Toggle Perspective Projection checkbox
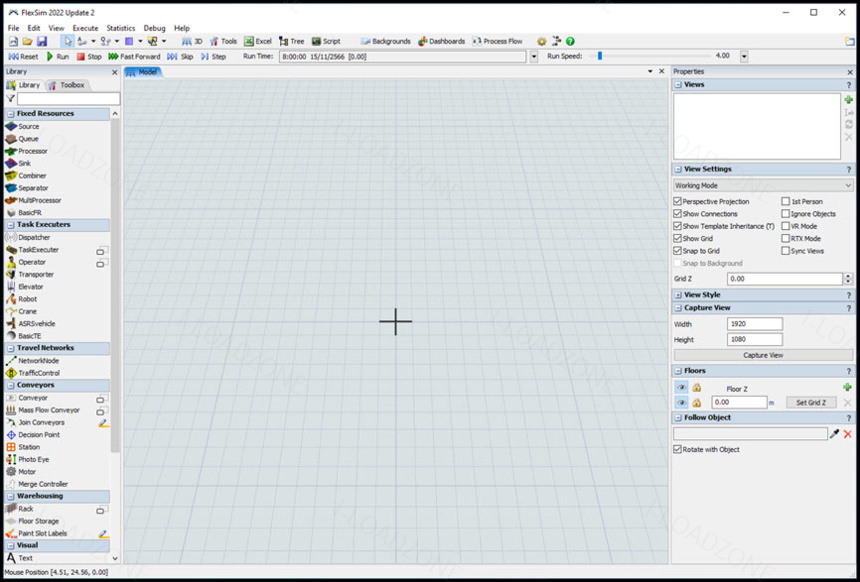Image resolution: width=860 pixels, height=582 pixels. 678,201
